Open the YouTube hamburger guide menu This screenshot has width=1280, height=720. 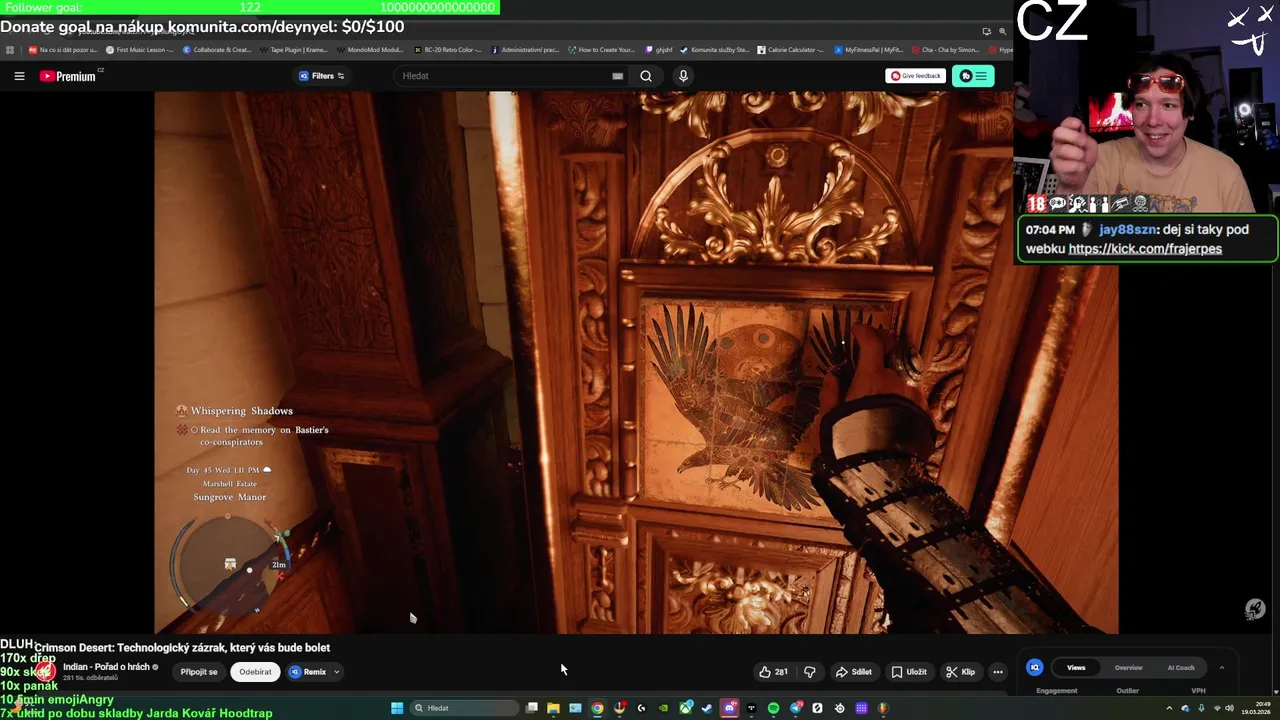point(19,76)
